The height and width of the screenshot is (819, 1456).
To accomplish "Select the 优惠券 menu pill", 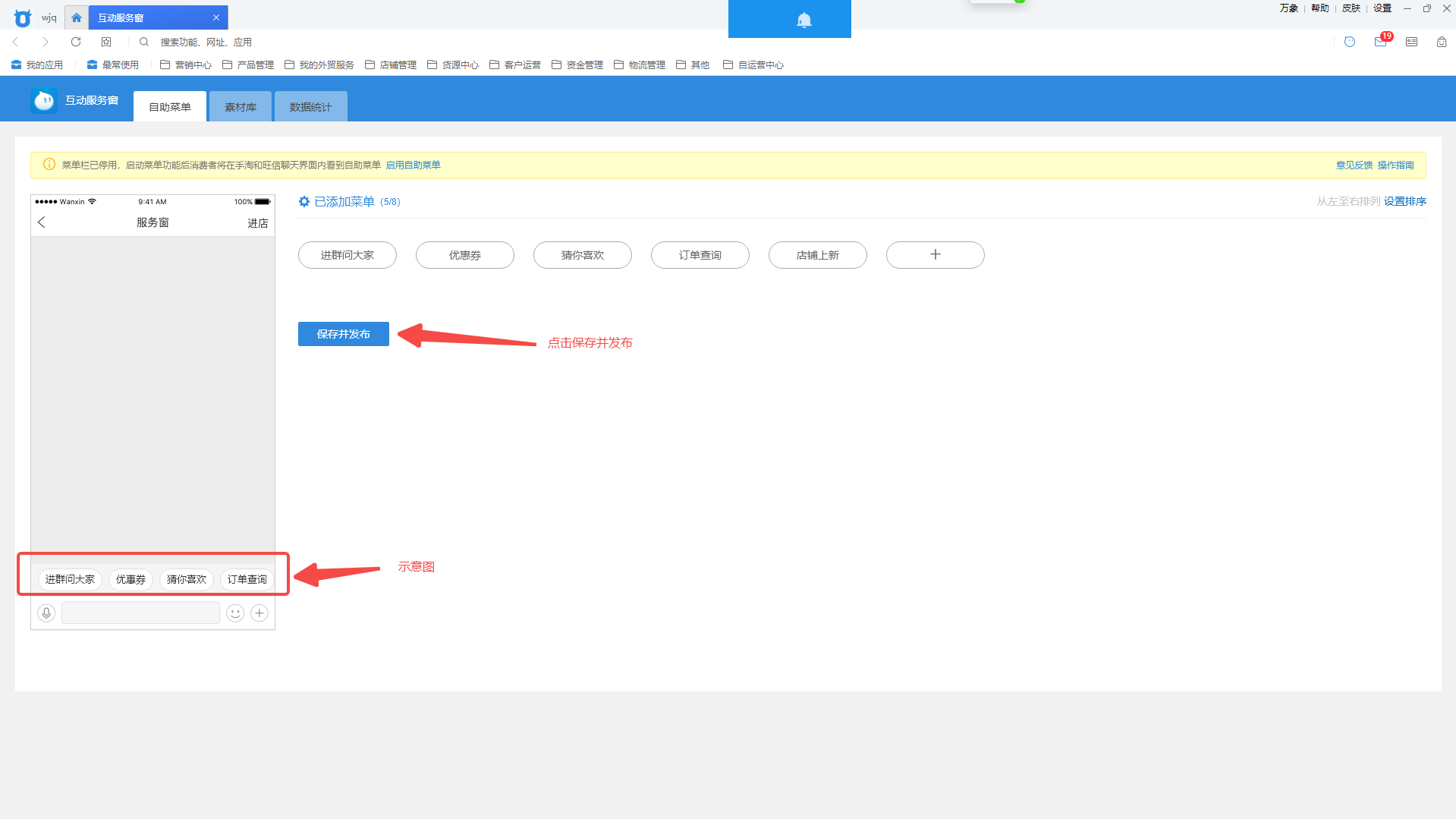I will (465, 255).
